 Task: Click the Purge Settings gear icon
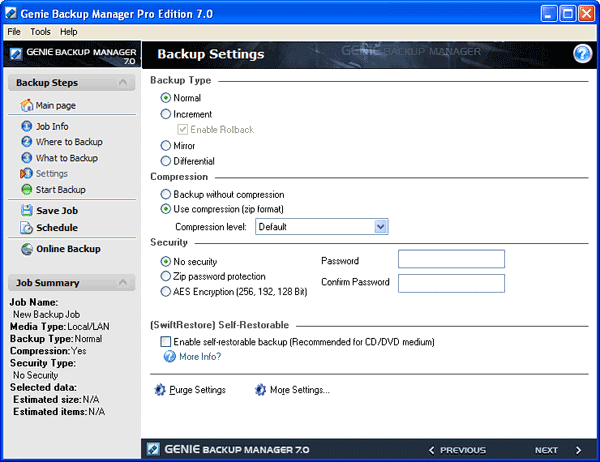(160, 390)
